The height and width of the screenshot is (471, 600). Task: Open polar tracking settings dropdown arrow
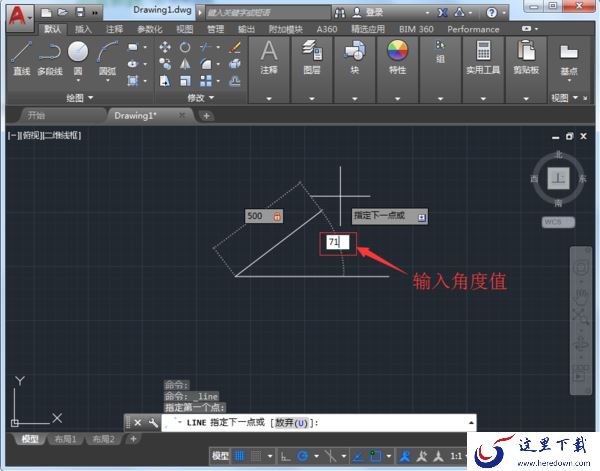(316, 456)
